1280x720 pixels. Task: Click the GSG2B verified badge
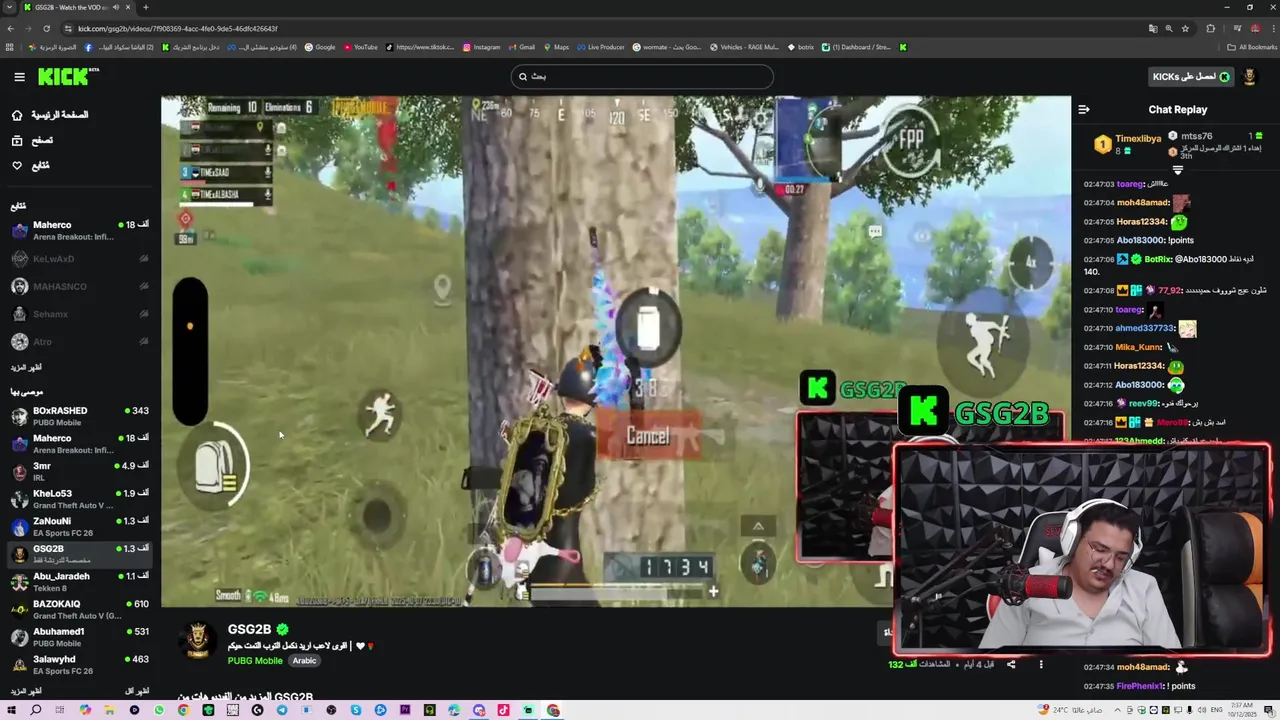tap(283, 630)
